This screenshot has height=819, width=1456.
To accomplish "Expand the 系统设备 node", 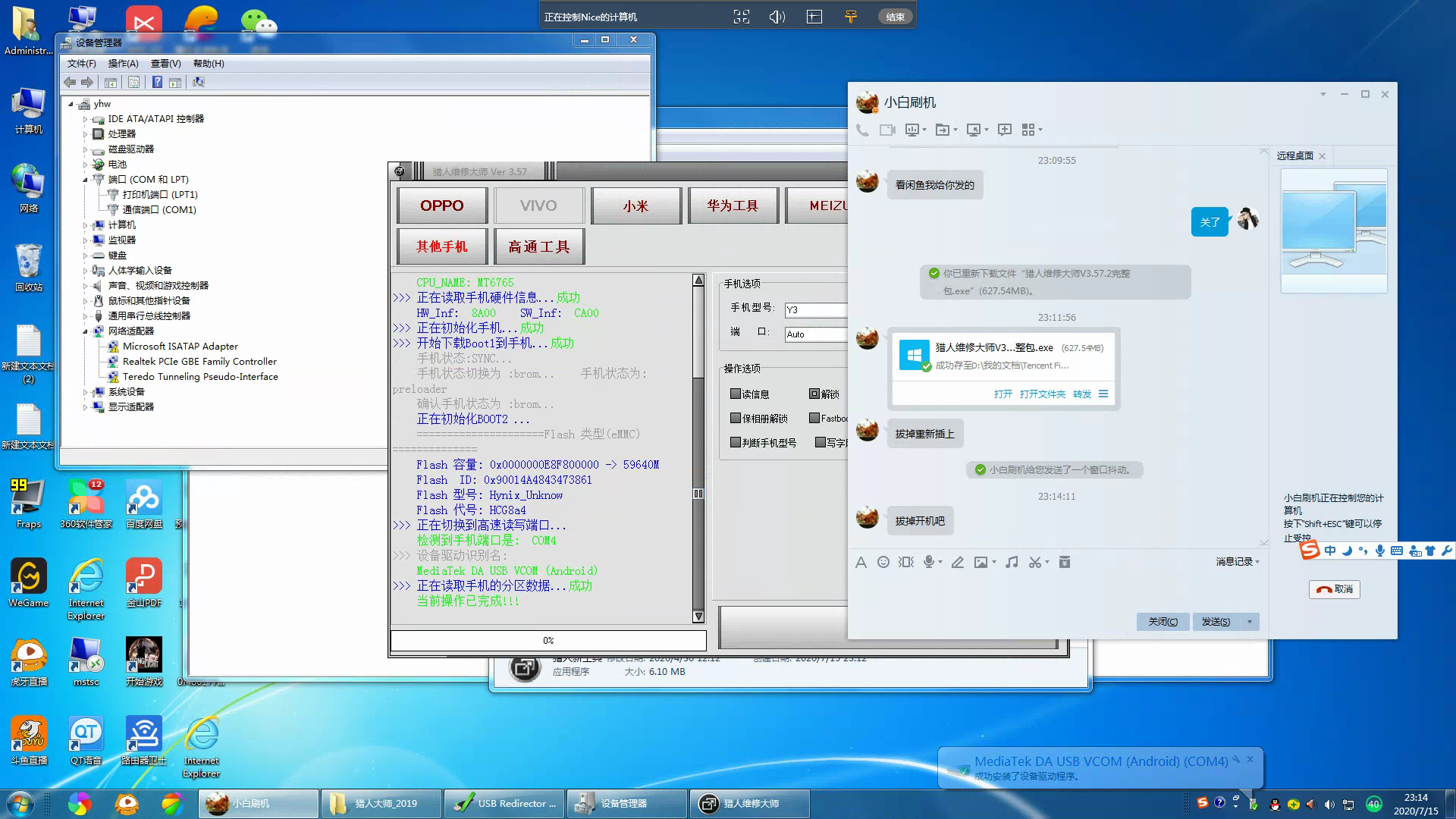I will (x=85, y=392).
